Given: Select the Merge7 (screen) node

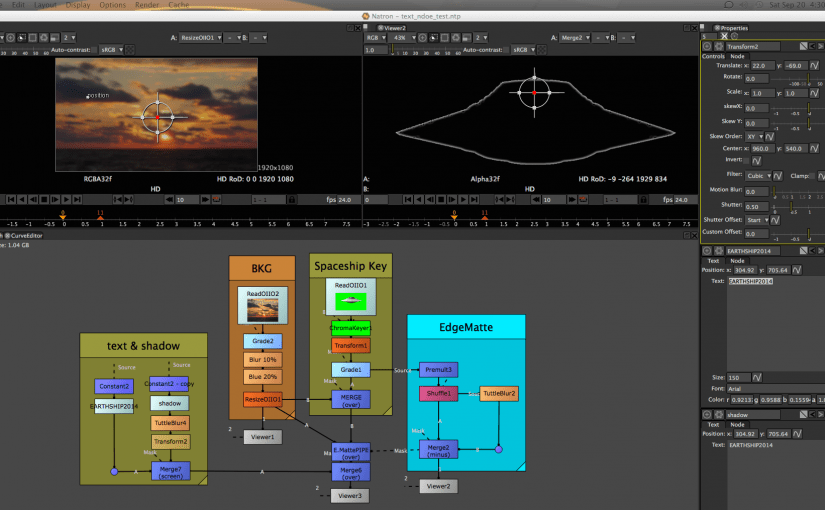Looking at the screenshot, I should (x=170, y=472).
